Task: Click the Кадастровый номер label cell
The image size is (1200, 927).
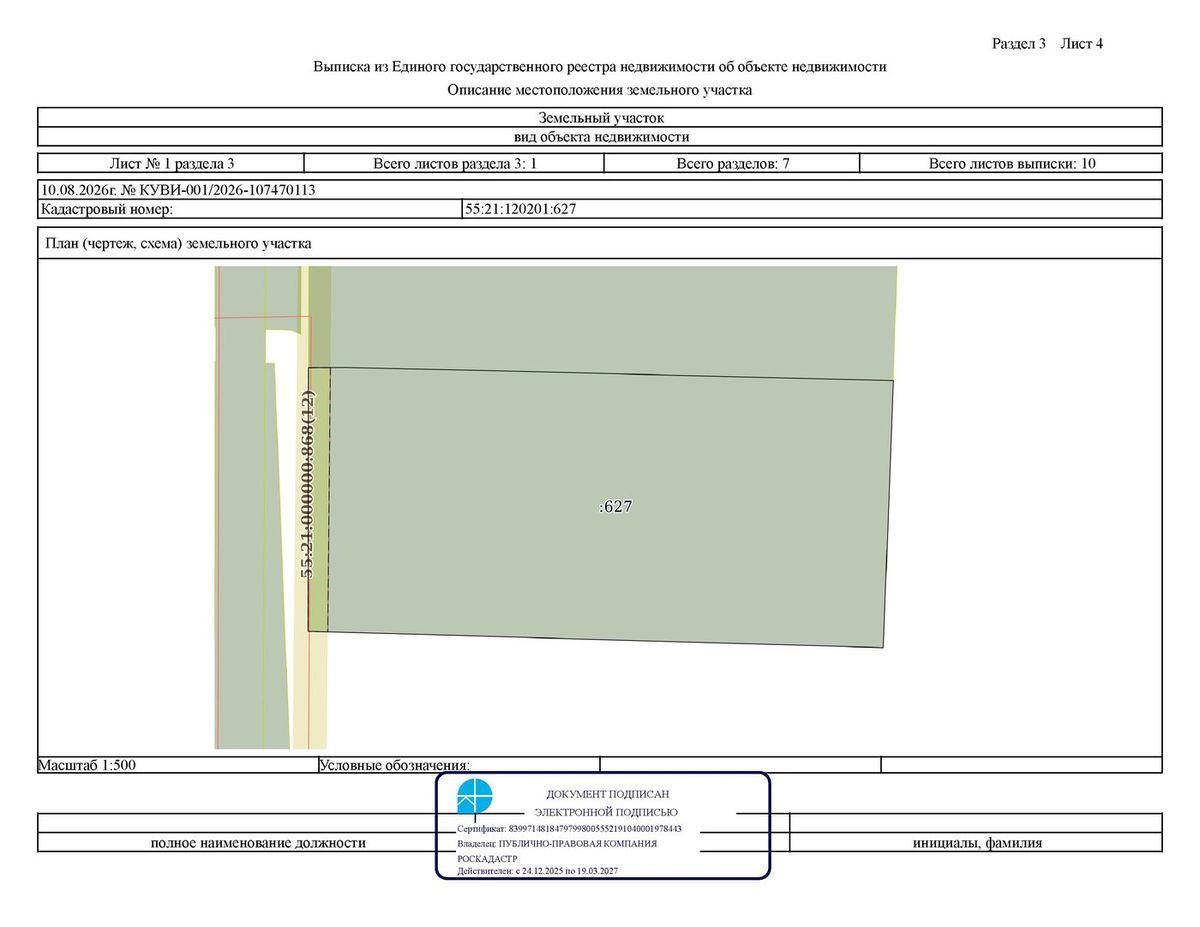Action: [250, 209]
